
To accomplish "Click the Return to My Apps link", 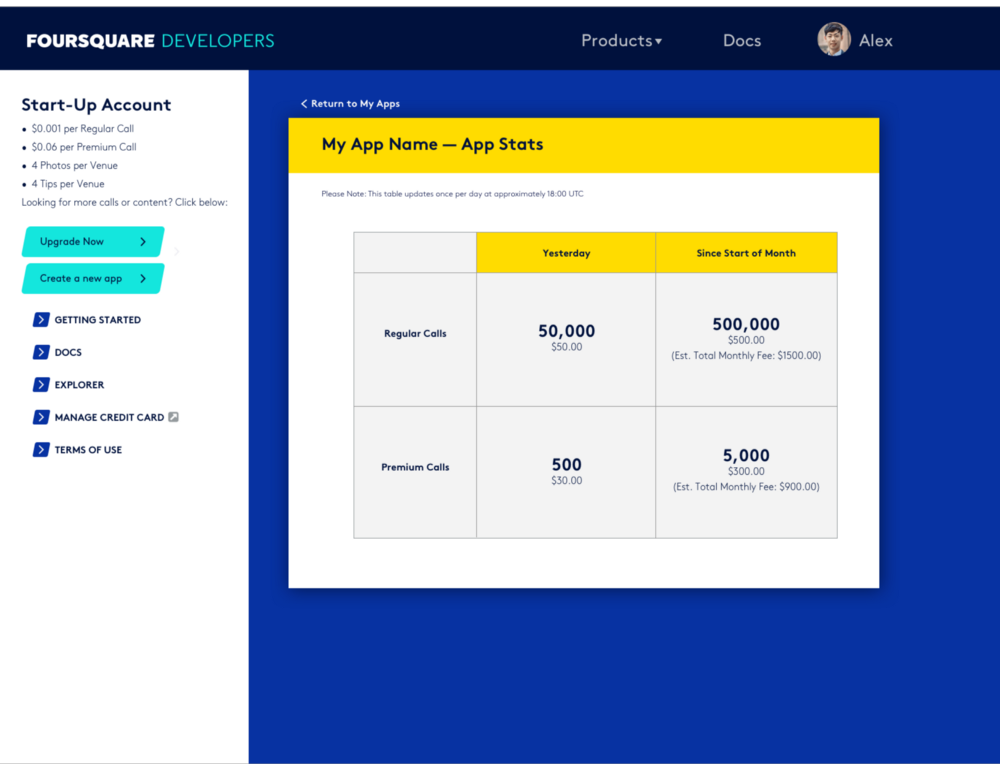I will coord(352,103).
